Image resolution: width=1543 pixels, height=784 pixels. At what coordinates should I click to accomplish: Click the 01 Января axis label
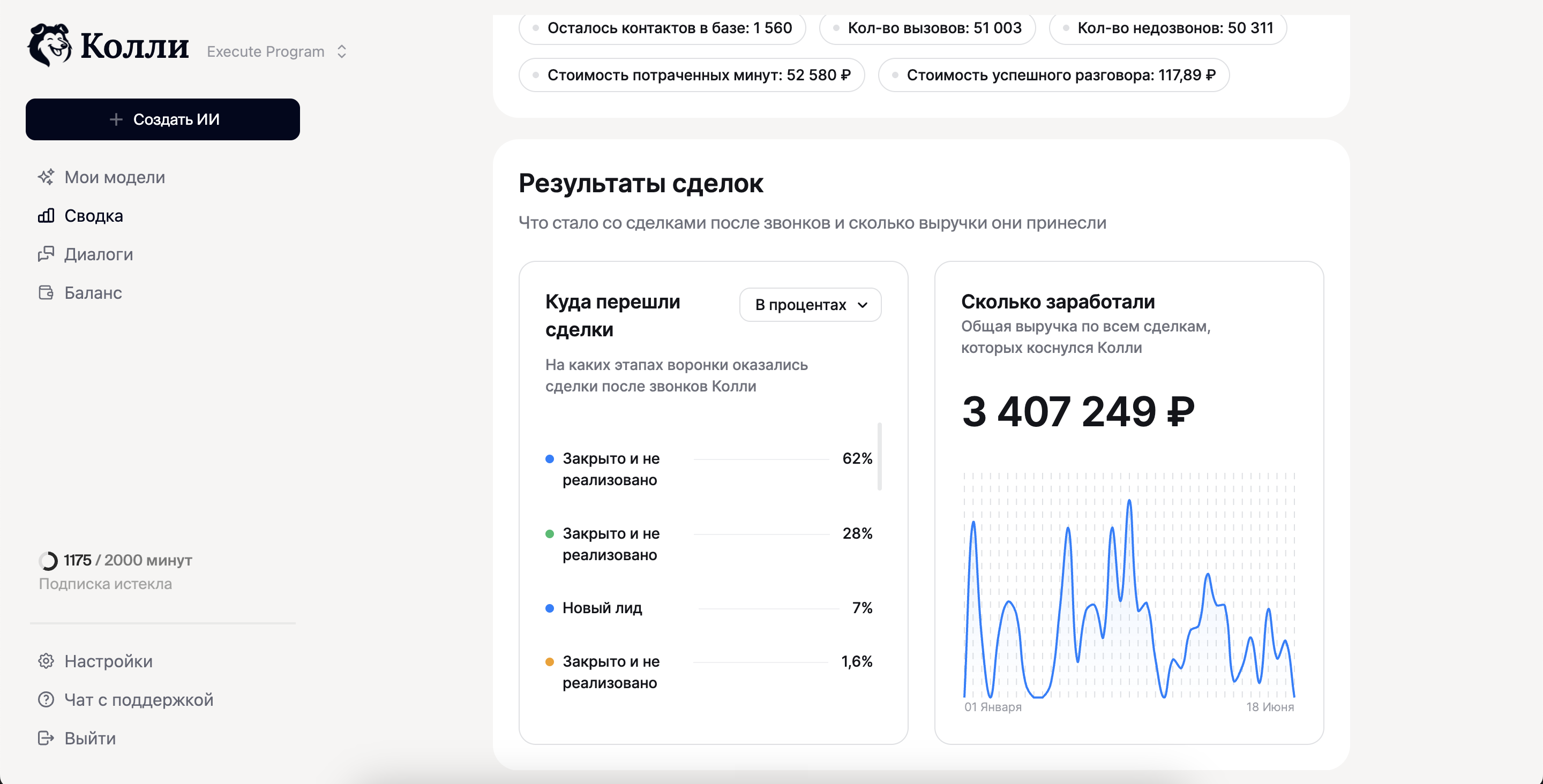pyautogui.click(x=993, y=707)
